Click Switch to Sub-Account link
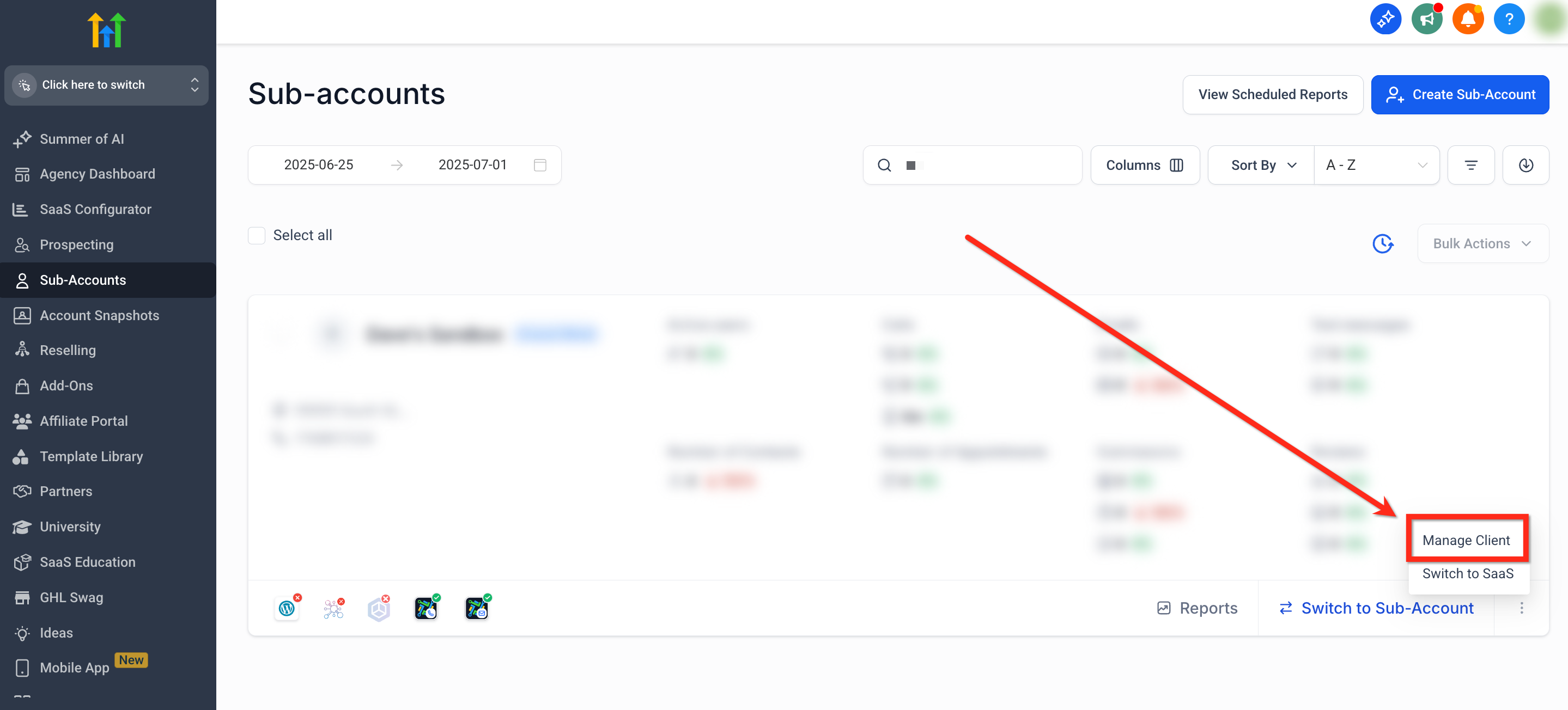The width and height of the screenshot is (1568, 710). [x=1376, y=608]
